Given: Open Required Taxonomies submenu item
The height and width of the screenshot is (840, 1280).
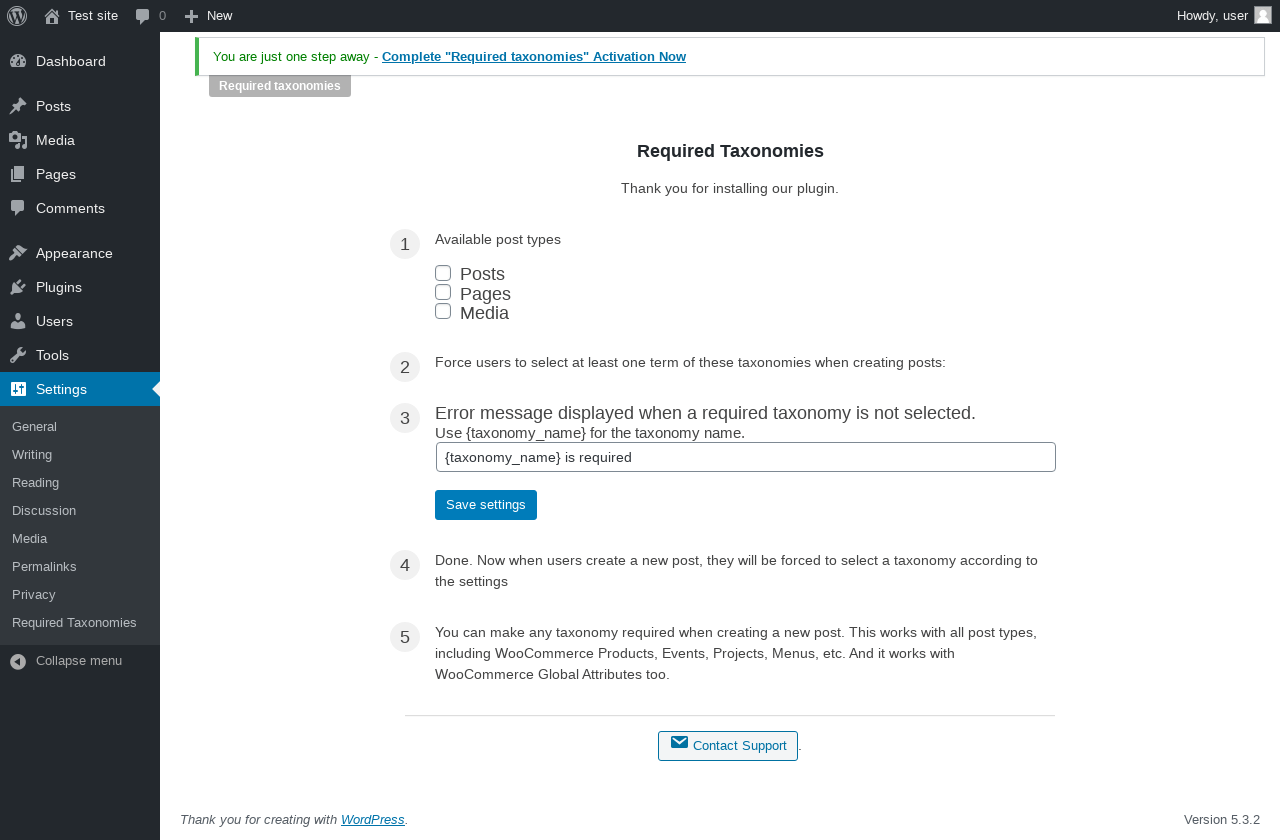Looking at the screenshot, I should (x=74, y=622).
